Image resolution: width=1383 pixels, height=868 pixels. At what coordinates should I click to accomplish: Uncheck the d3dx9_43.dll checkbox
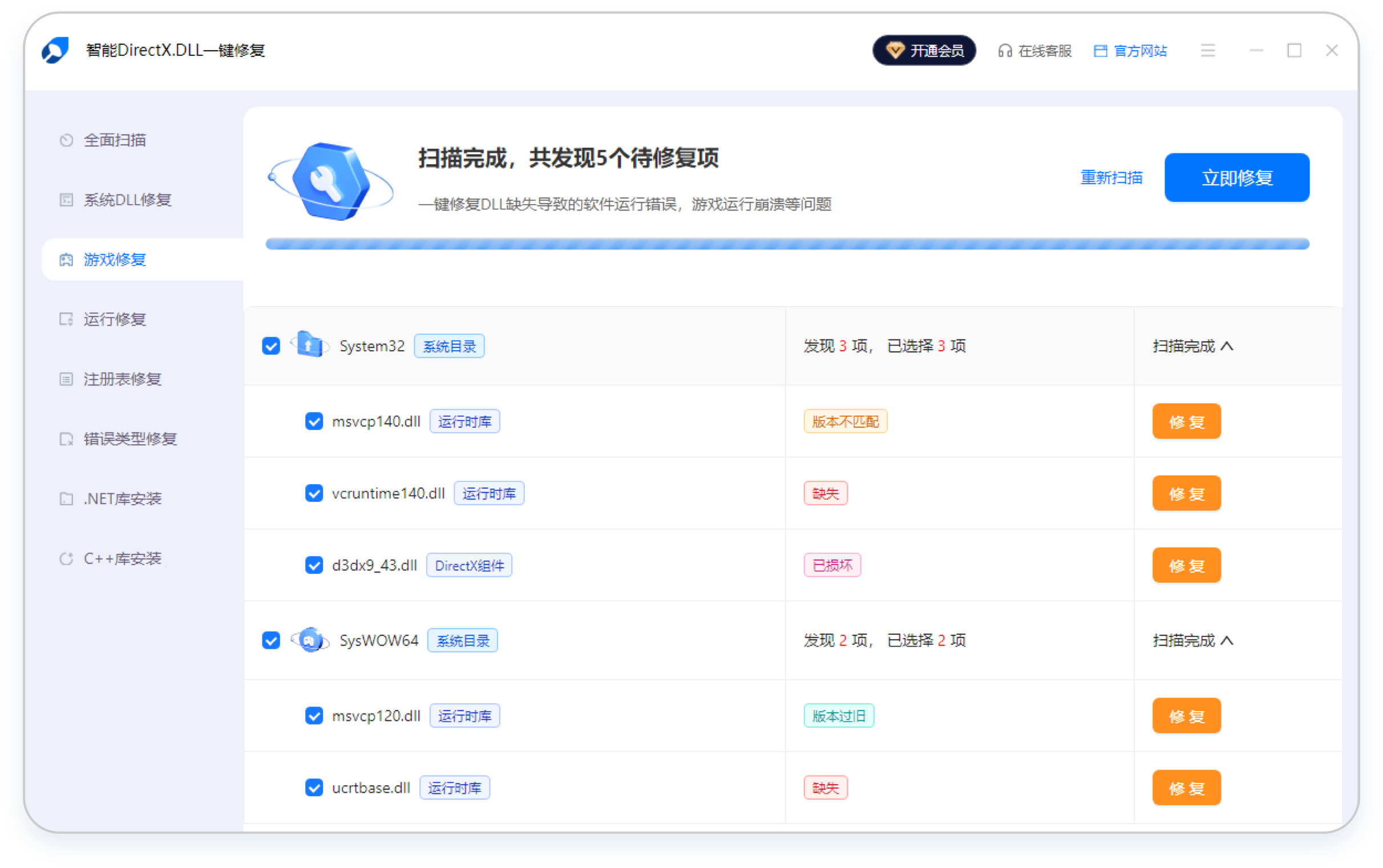point(314,566)
